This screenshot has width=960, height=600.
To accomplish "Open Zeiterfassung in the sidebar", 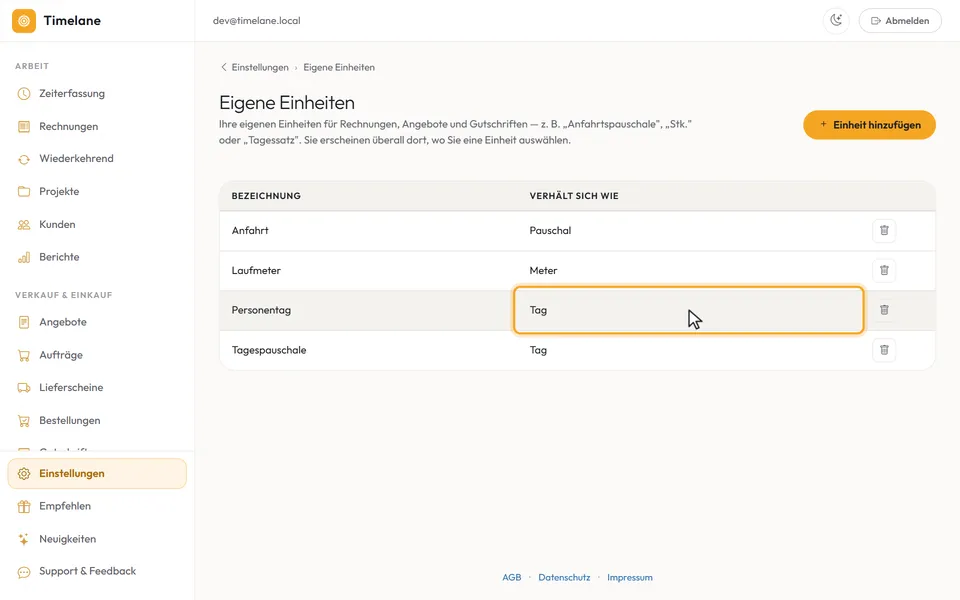I will click(x=97, y=94).
